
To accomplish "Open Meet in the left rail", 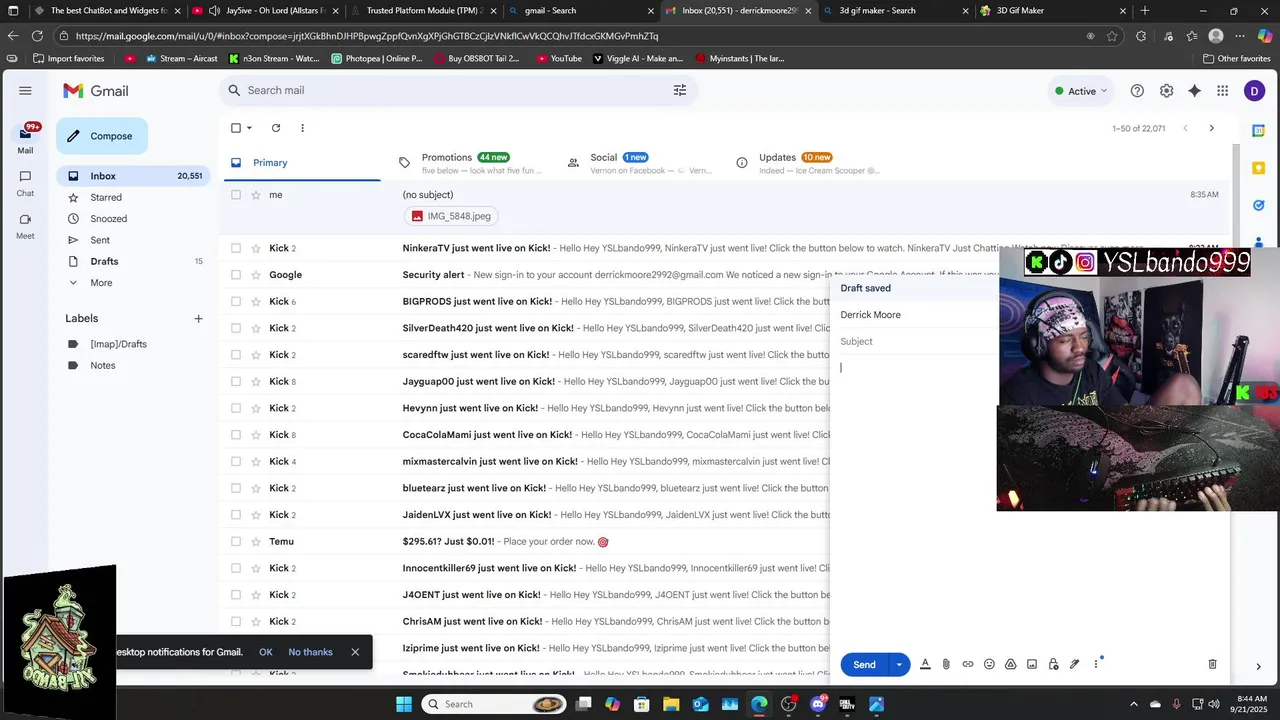I will click(x=25, y=225).
